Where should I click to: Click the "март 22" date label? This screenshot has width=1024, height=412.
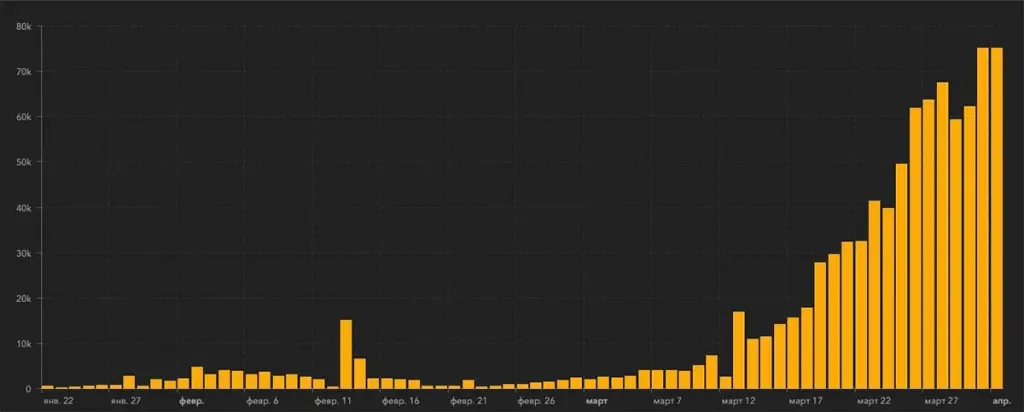pyautogui.click(x=873, y=401)
